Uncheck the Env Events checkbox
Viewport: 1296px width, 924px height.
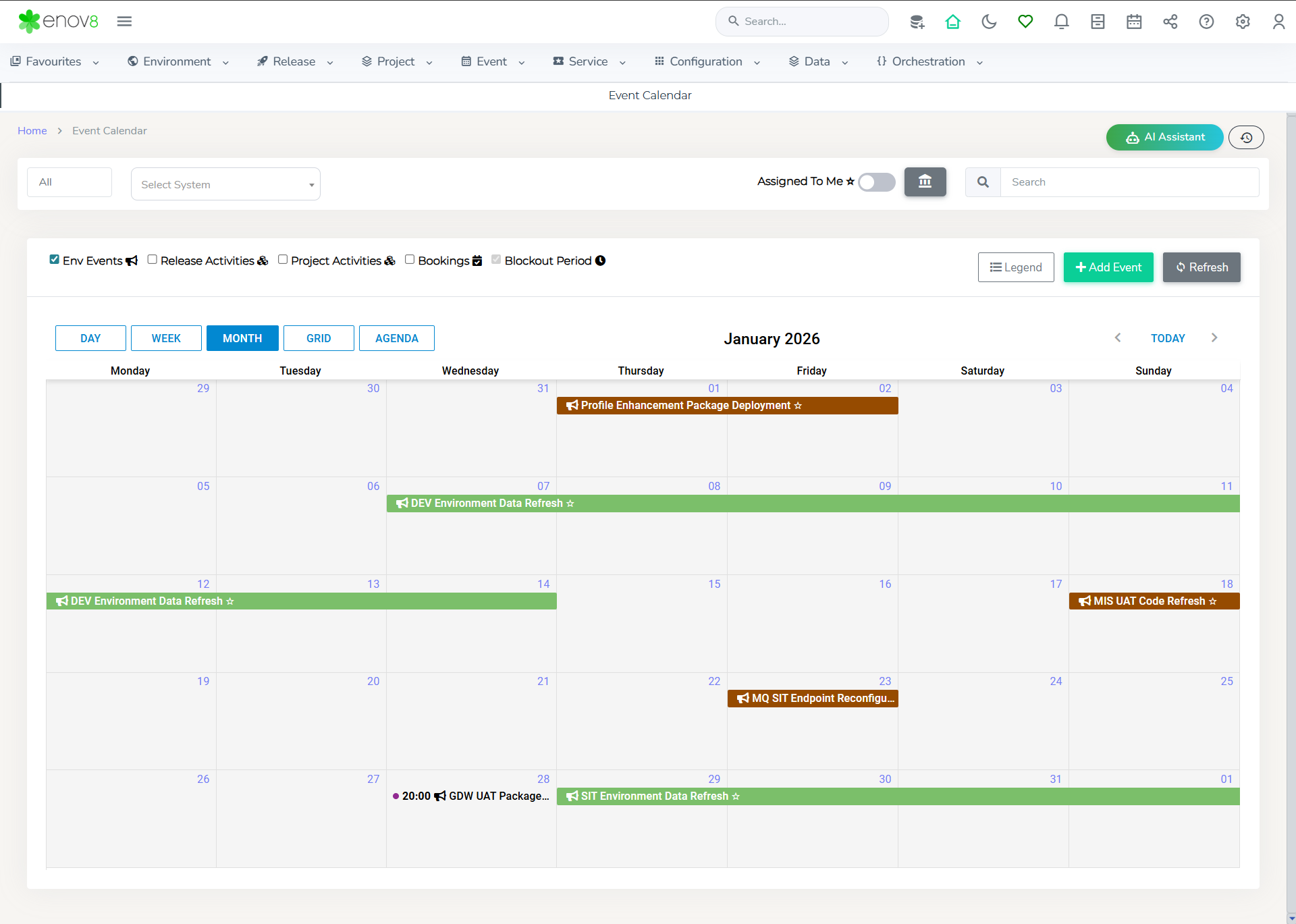coord(55,260)
